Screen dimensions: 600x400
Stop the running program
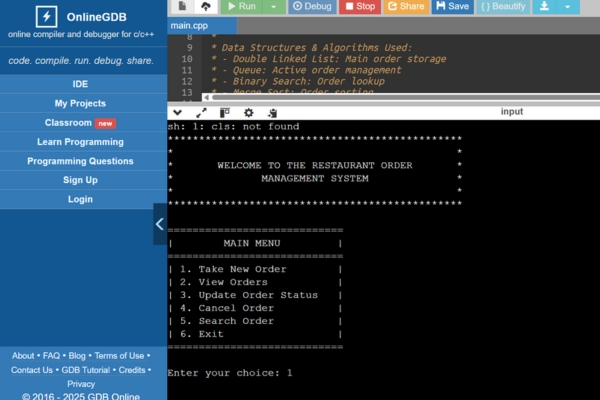click(x=360, y=6)
